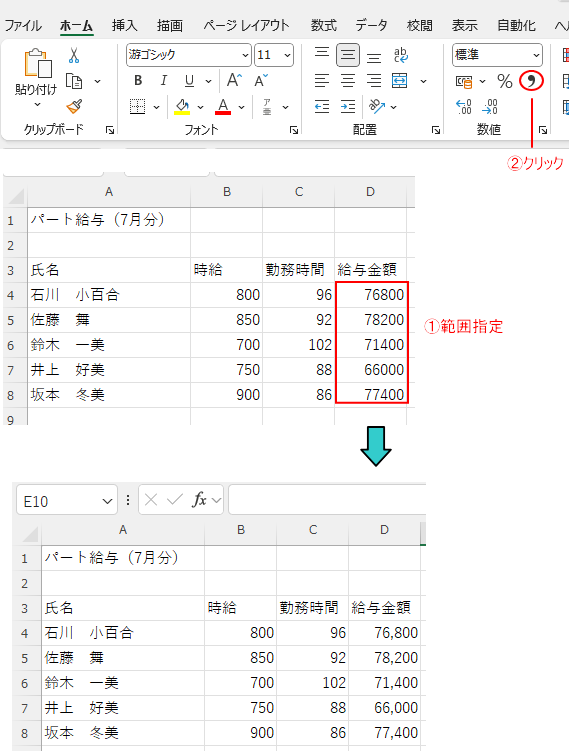Open the 自動化 tab
The height and width of the screenshot is (751, 569).
pos(516,25)
